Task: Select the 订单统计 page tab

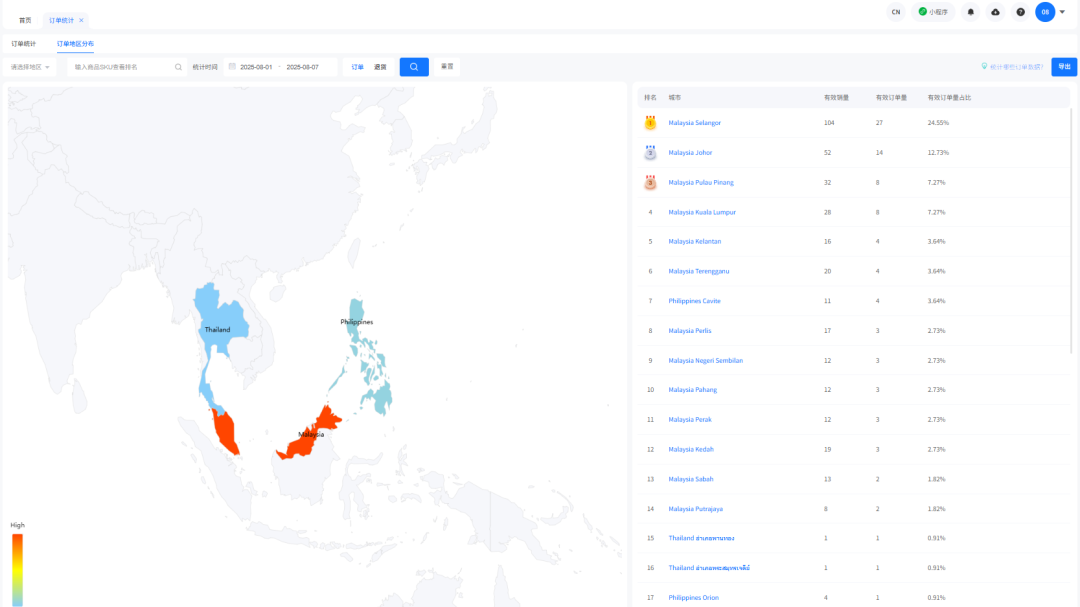Action: click(61, 21)
